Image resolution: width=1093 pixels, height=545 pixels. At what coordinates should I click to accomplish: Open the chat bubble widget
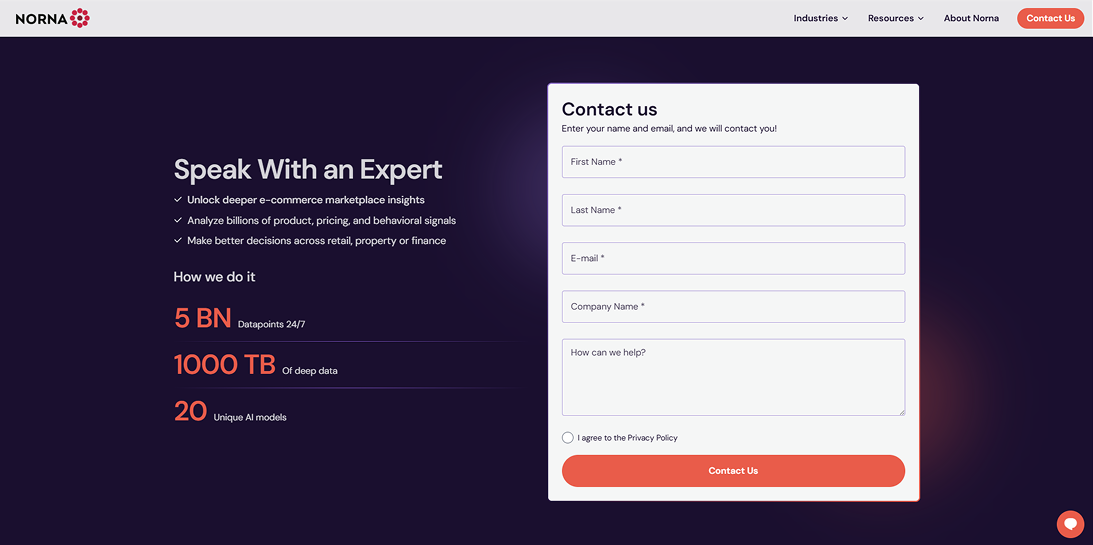tap(1070, 523)
